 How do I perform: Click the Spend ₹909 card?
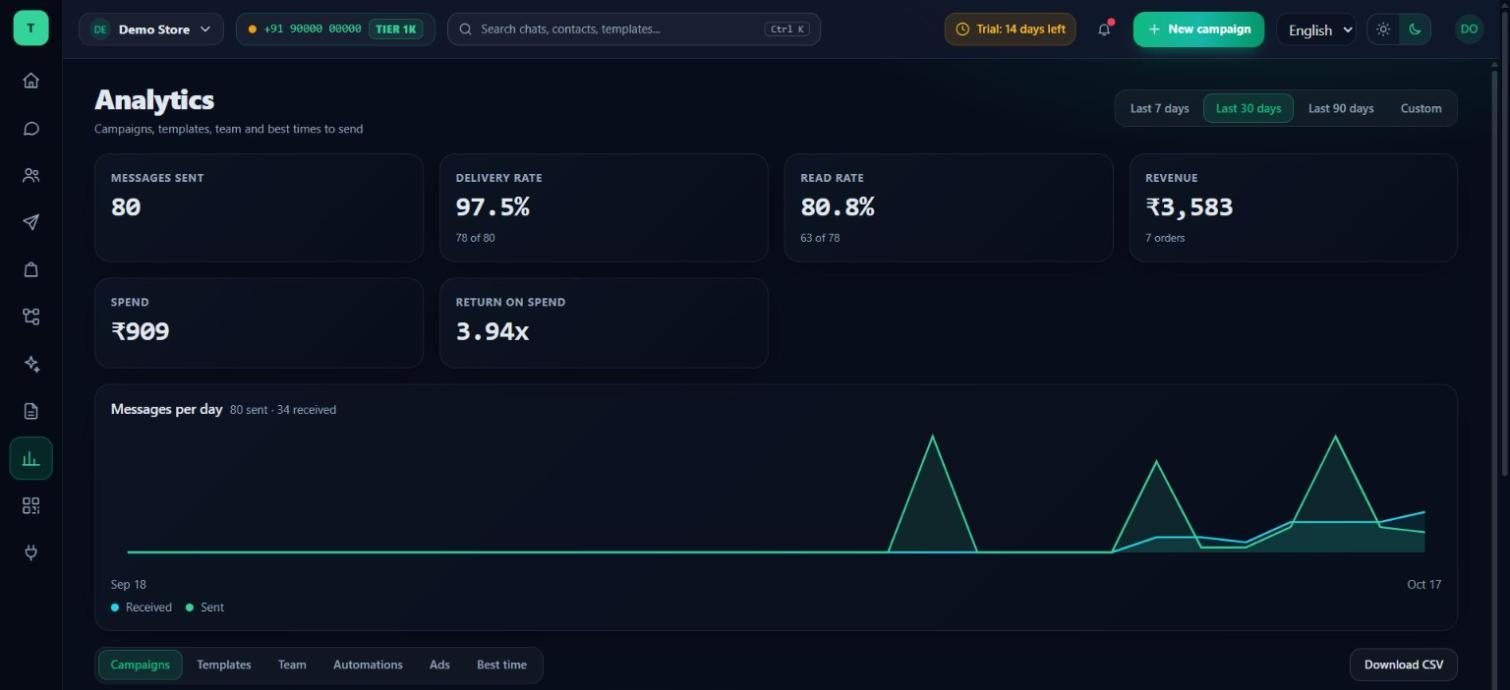coord(259,323)
